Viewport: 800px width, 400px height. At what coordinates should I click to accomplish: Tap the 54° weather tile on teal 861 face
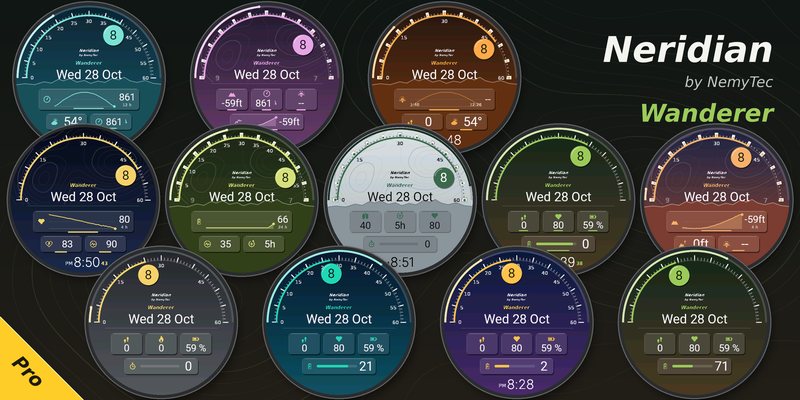coord(65,121)
